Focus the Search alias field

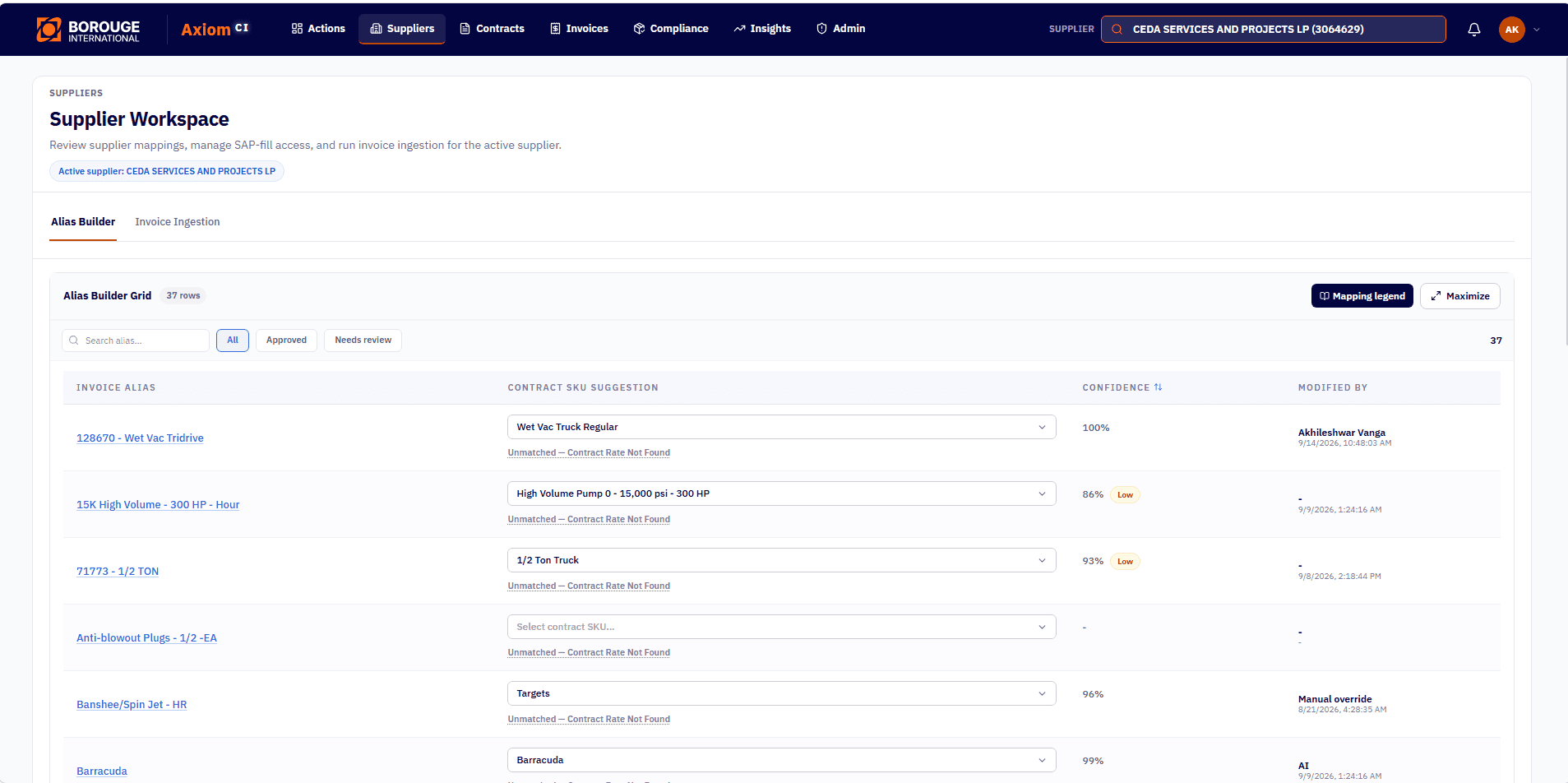[136, 341]
